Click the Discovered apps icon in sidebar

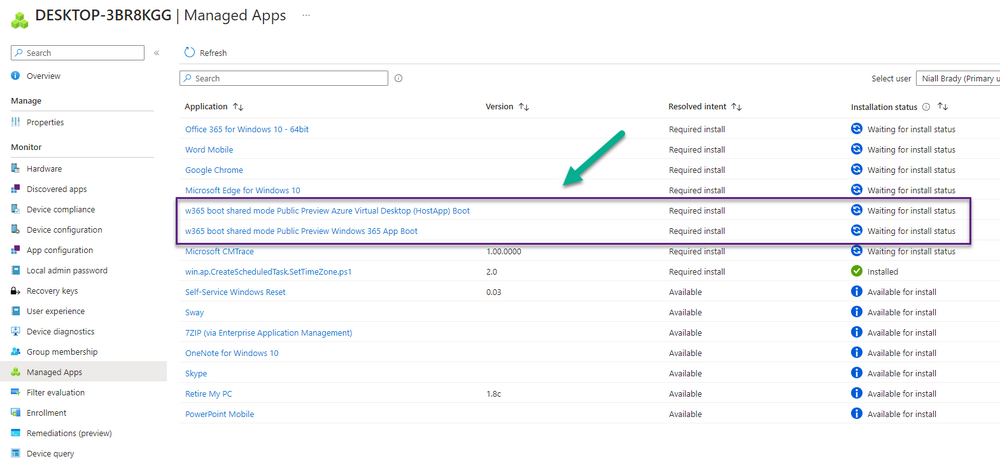click(x=16, y=189)
